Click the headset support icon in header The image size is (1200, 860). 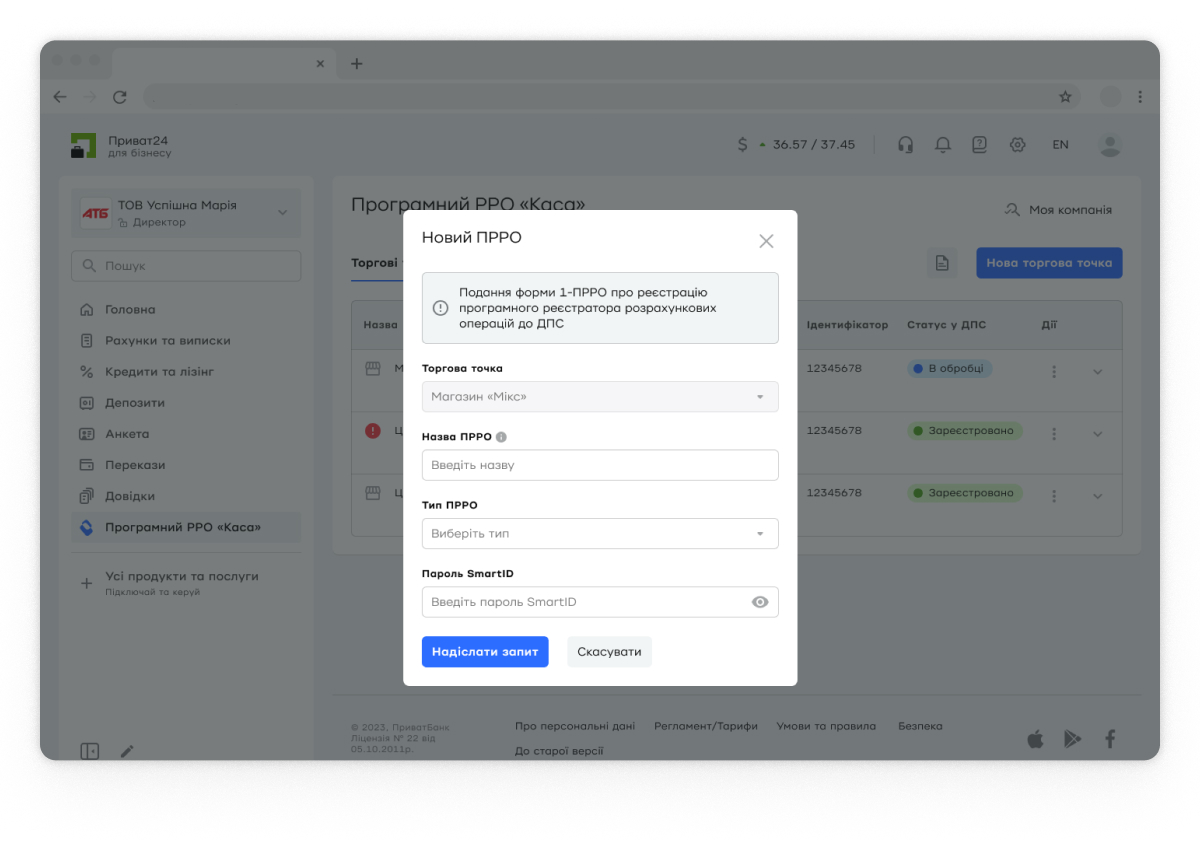(x=905, y=144)
